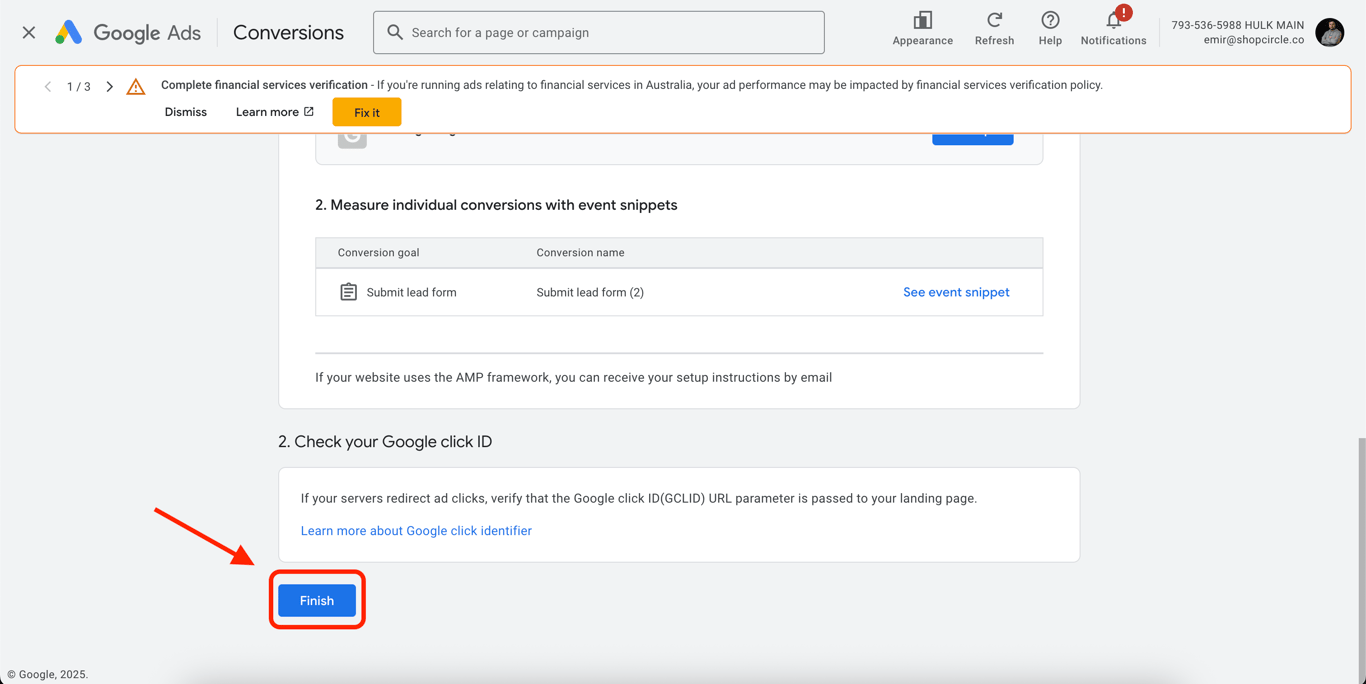This screenshot has width=1366, height=684.
Task: Click the account profile avatar
Action: (1330, 33)
